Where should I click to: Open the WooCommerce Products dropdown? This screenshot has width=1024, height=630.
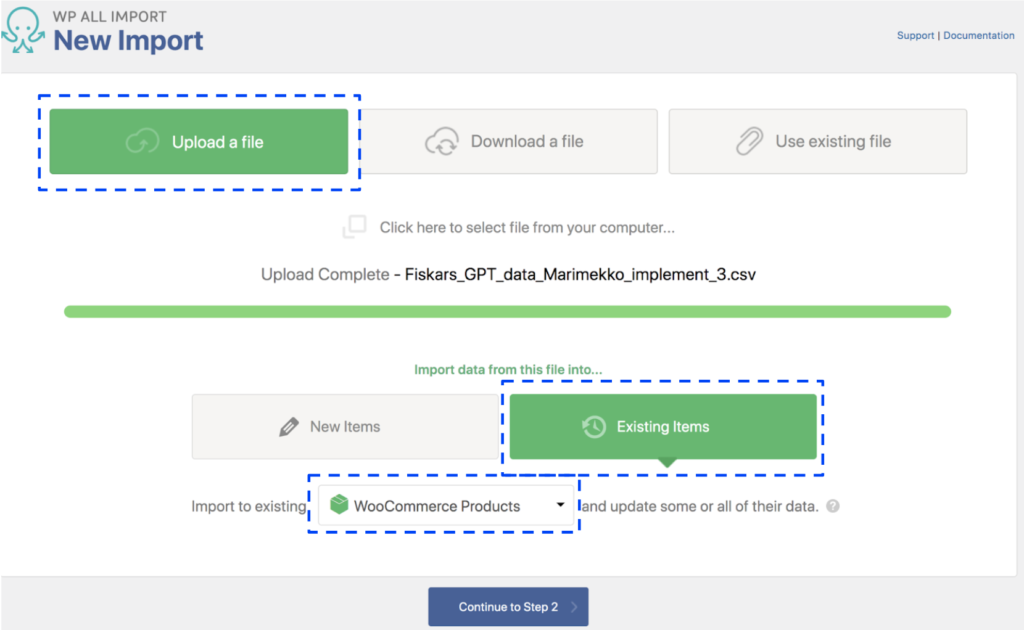pyautogui.click(x=444, y=505)
